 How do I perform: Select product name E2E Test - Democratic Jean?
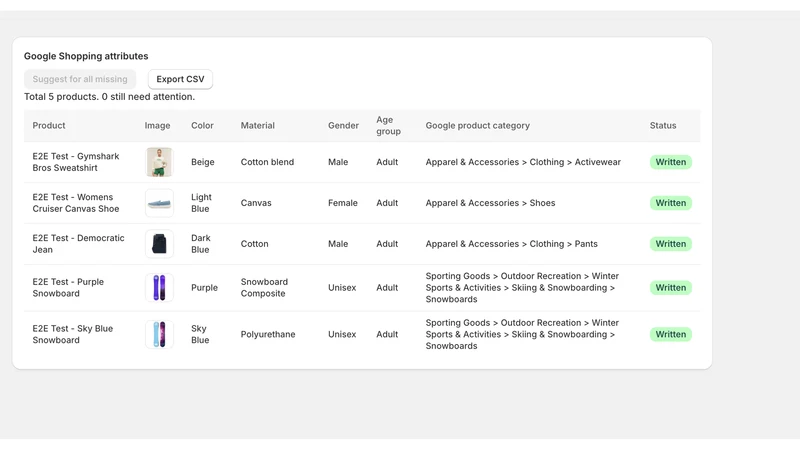78,244
